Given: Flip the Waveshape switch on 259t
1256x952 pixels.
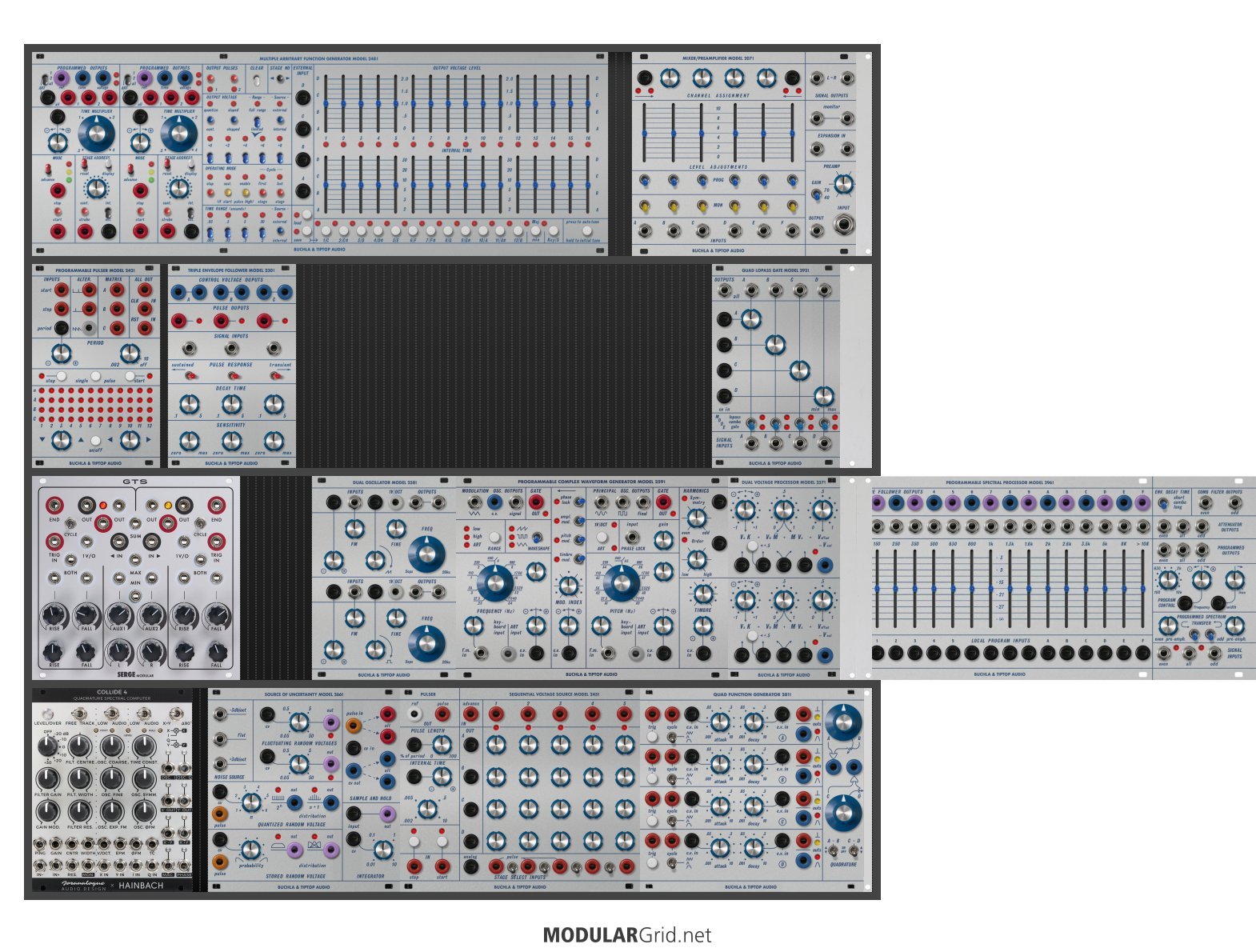Looking at the screenshot, I should tap(538, 538).
